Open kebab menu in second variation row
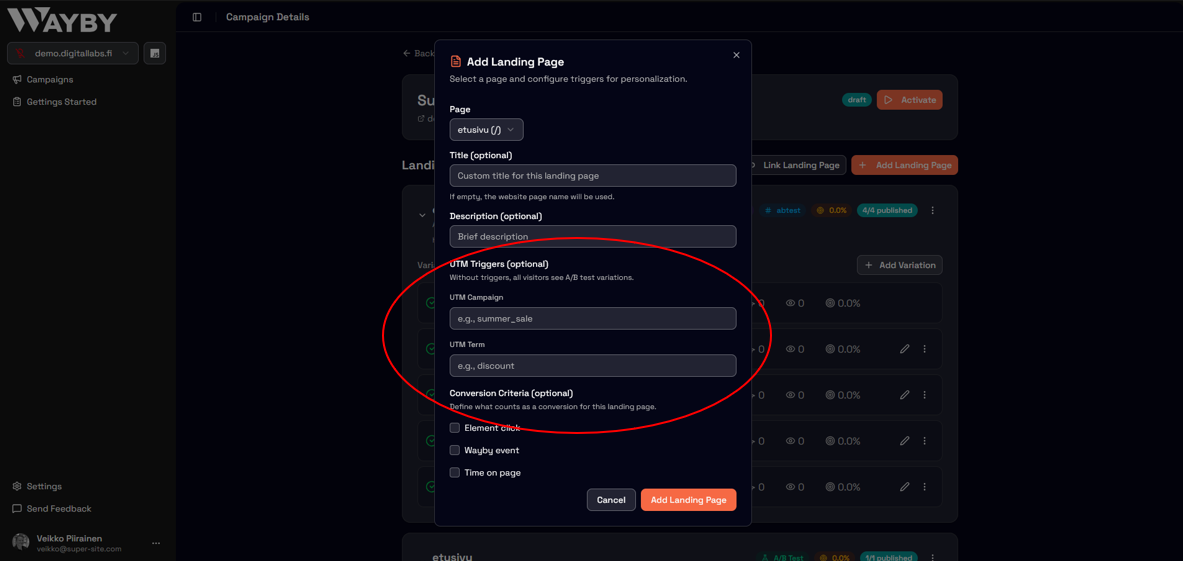This screenshot has width=1183, height=561. (x=925, y=349)
